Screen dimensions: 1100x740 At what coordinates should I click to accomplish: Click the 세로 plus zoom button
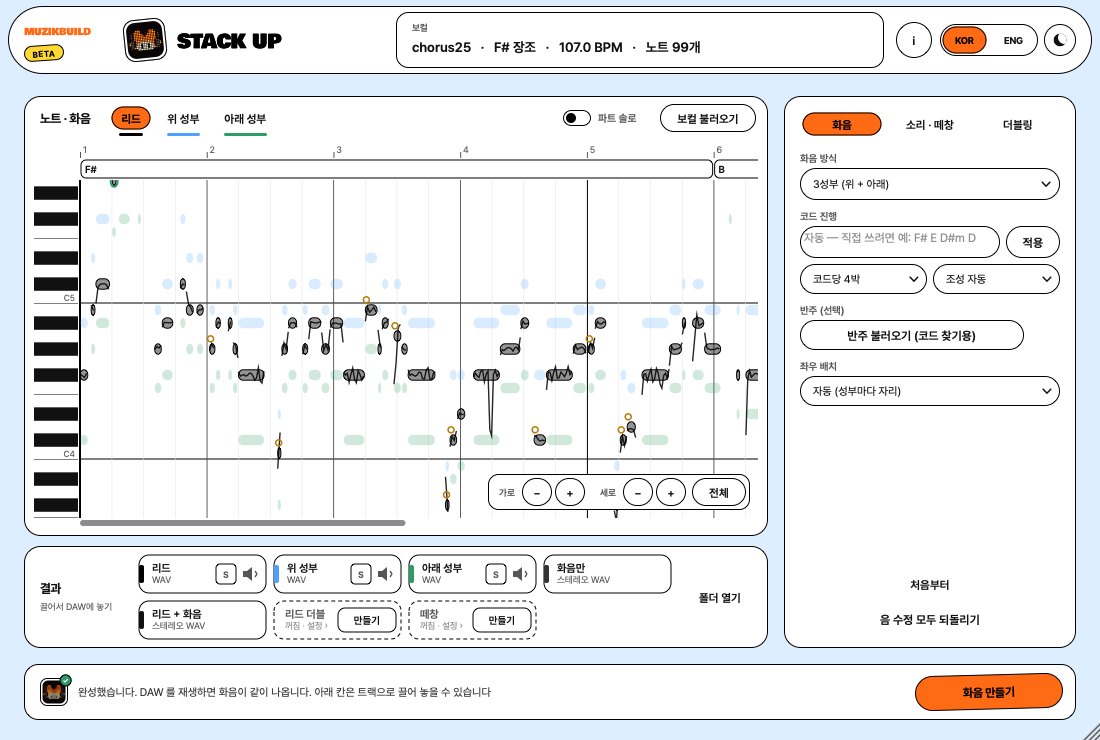tap(671, 492)
